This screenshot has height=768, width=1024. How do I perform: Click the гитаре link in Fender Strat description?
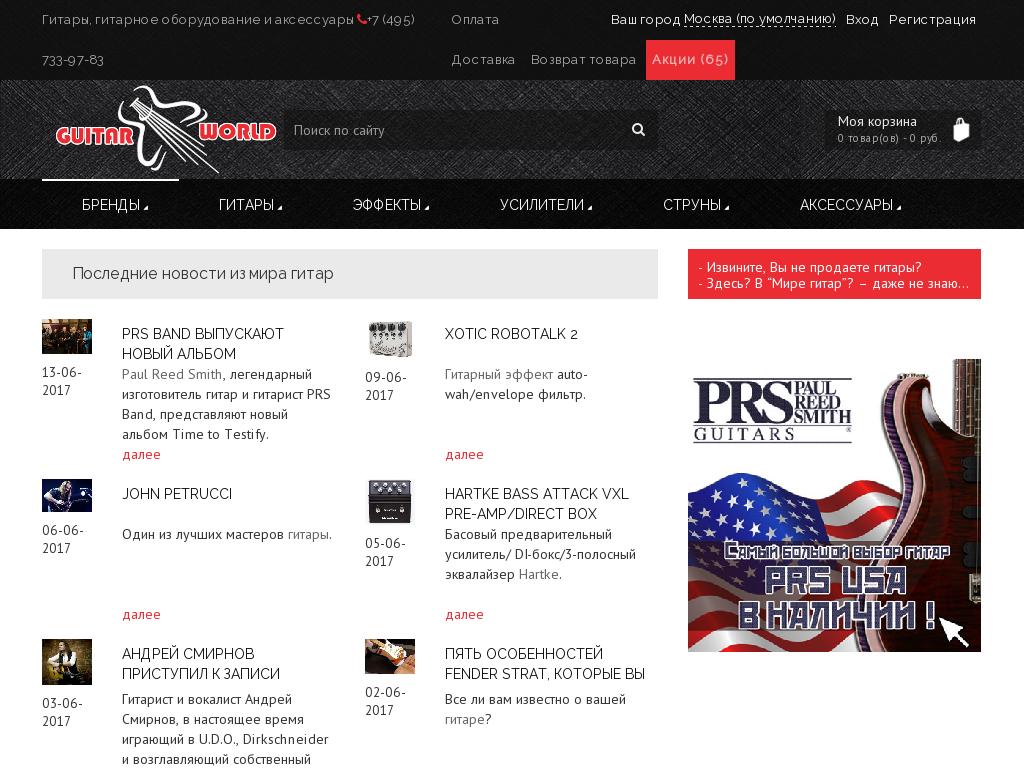[x=464, y=720]
